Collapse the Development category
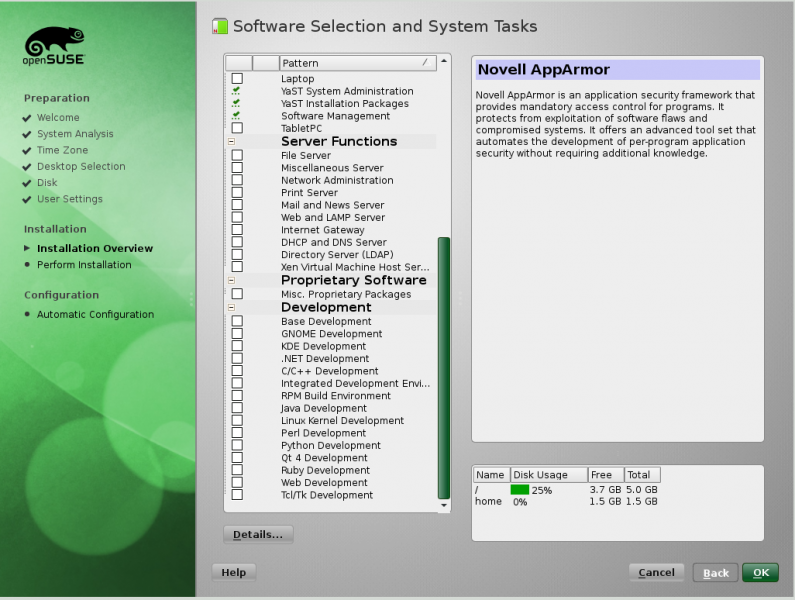Image resolution: width=795 pixels, height=600 pixels. click(231, 308)
